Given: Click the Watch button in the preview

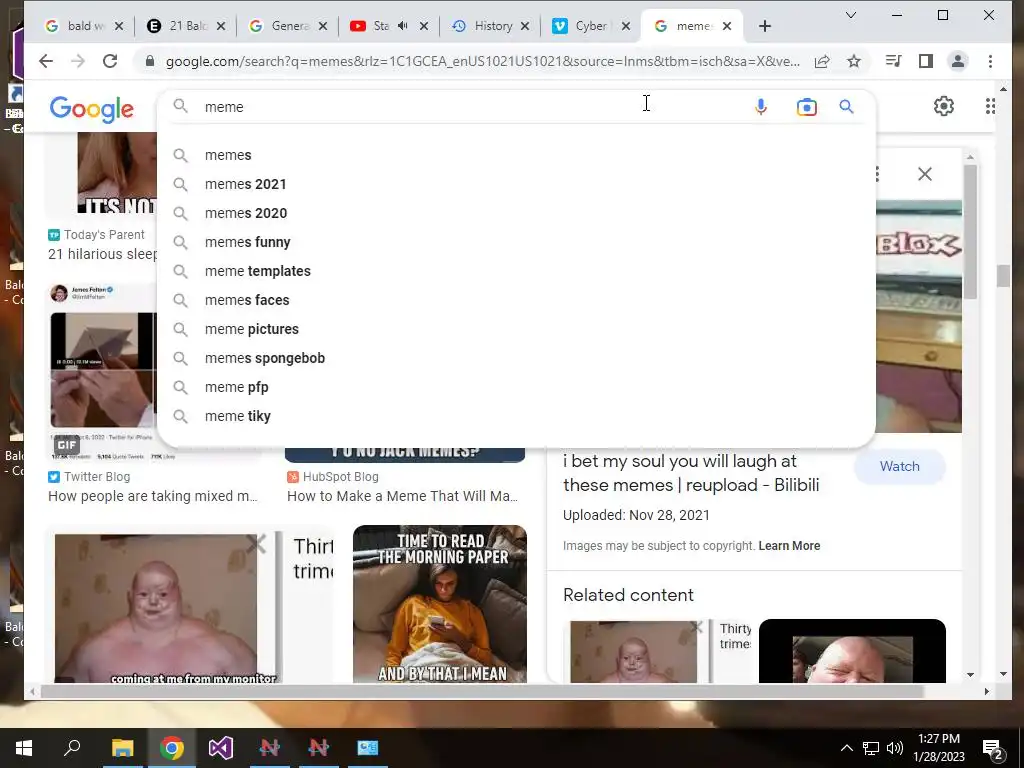Looking at the screenshot, I should click(x=899, y=466).
